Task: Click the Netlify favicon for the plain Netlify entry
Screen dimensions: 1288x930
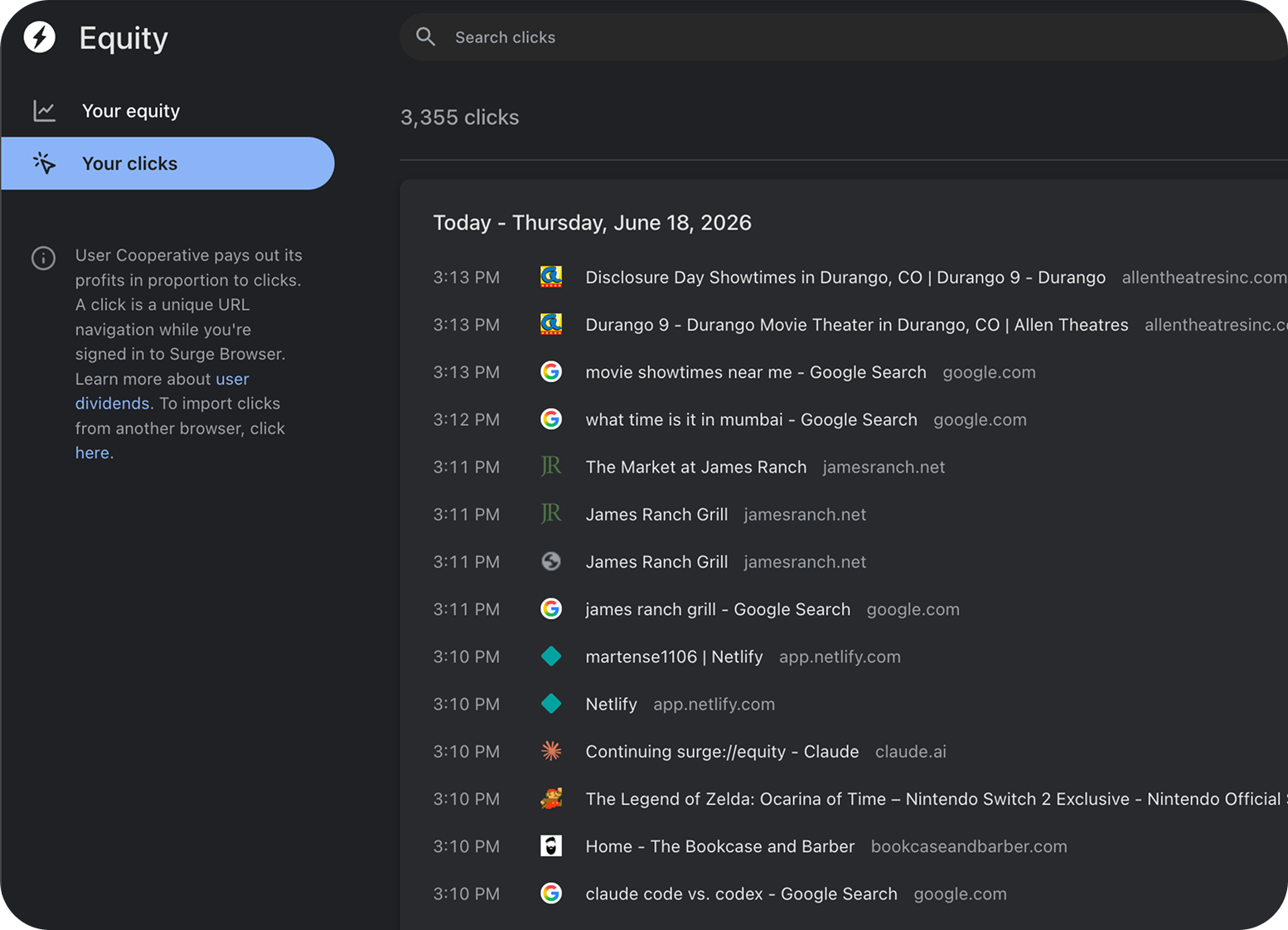Action: [551, 704]
